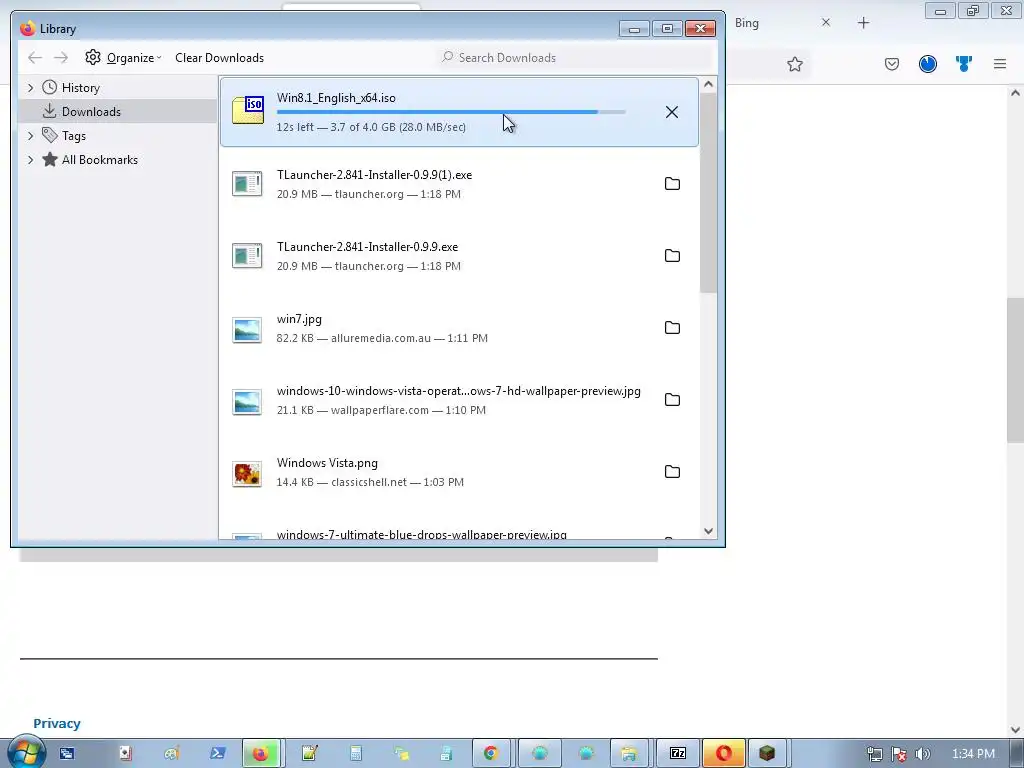Select the Windows Vista.png file name

click(327, 463)
